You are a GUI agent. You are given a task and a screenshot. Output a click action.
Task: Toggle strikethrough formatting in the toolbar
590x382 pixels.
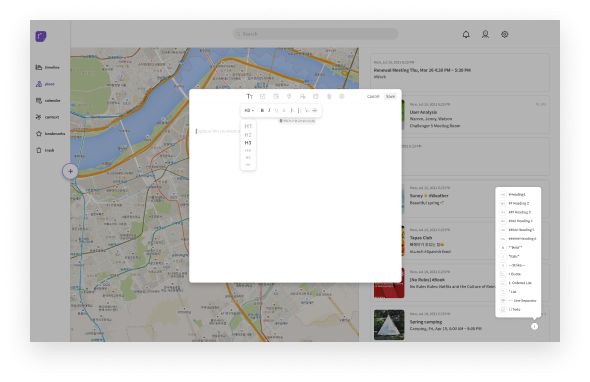point(284,110)
